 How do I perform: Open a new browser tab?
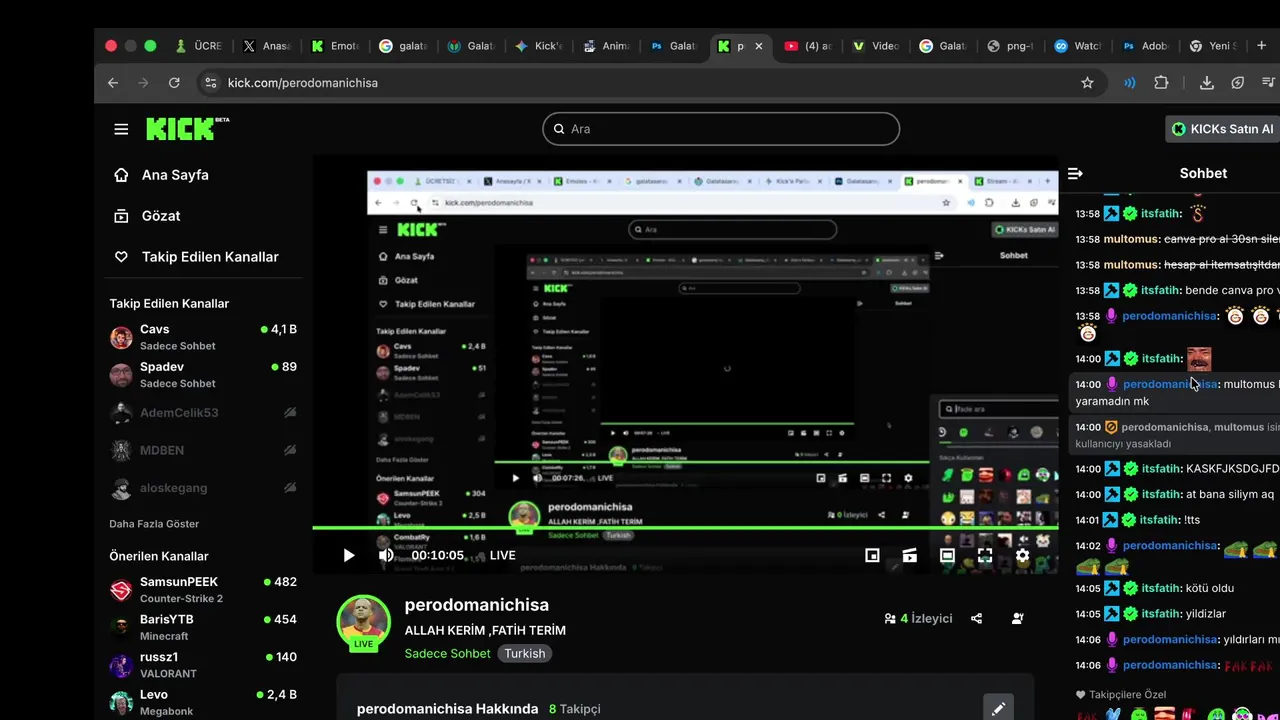(1261, 46)
